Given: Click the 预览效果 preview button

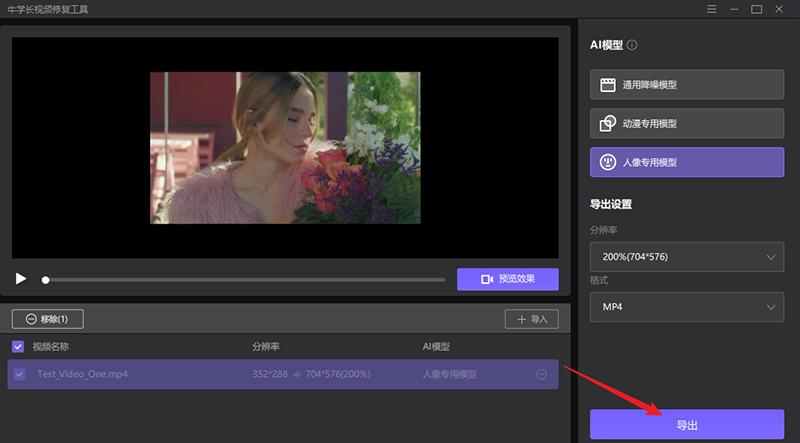Looking at the screenshot, I should [x=507, y=279].
